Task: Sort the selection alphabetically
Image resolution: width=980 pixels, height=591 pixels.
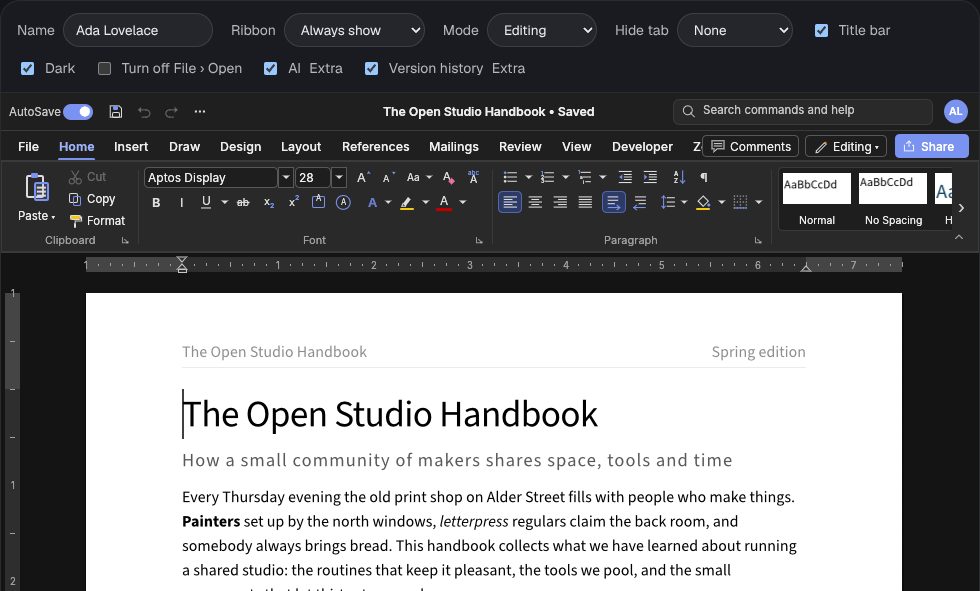Action: [x=679, y=177]
